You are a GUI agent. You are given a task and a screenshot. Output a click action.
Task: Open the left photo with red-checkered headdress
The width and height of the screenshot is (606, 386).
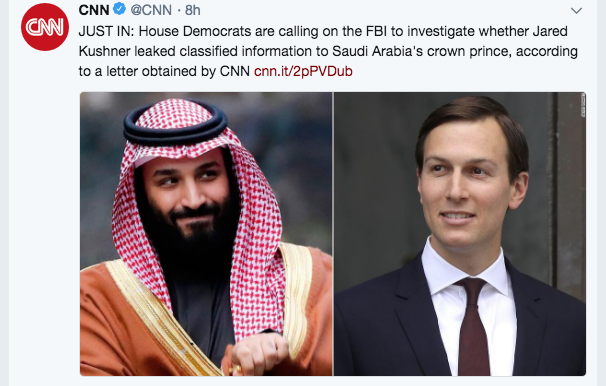pos(206,234)
